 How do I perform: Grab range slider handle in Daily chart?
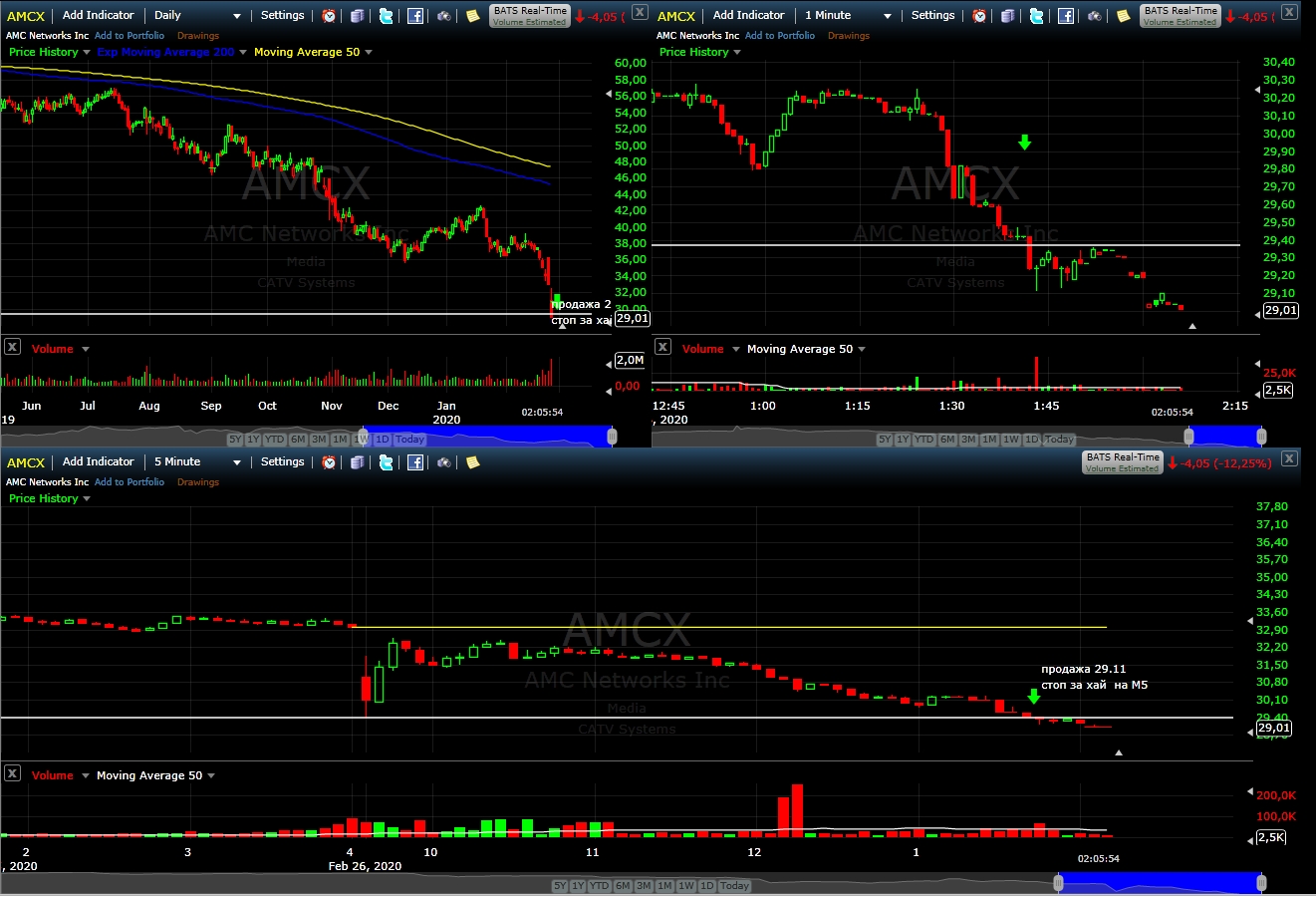pos(612,437)
